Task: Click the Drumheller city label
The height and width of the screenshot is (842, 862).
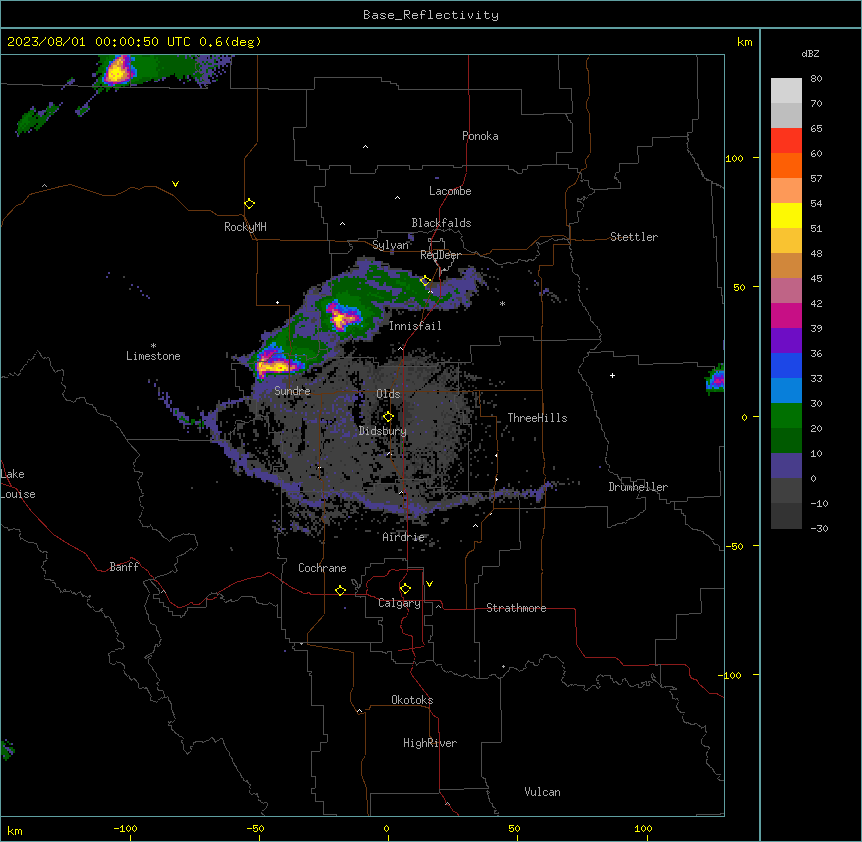Action: [x=638, y=487]
